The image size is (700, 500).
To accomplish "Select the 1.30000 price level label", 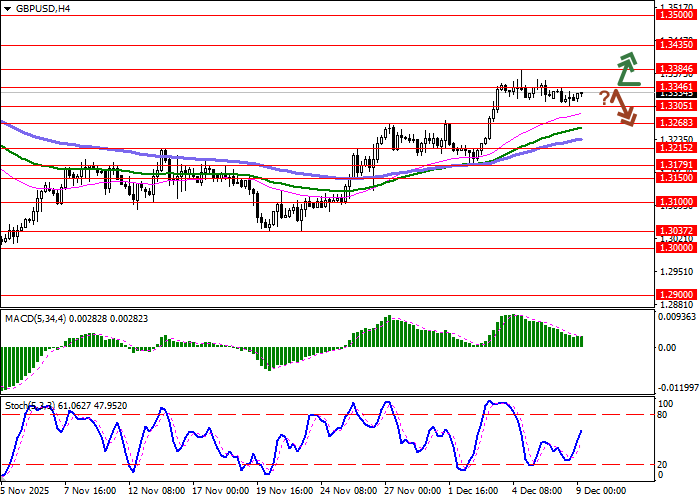I will tap(676, 248).
